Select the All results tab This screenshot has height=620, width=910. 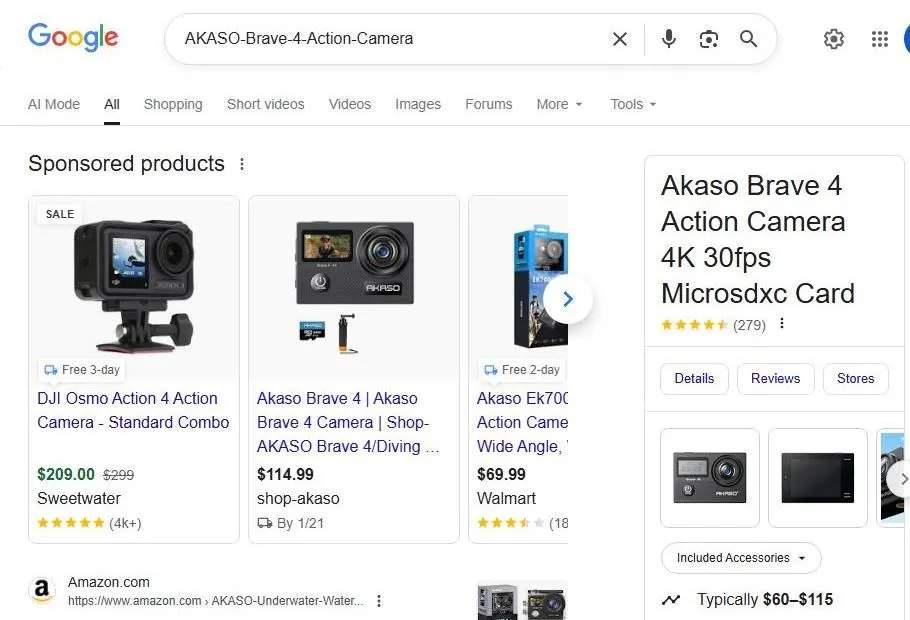(x=112, y=104)
